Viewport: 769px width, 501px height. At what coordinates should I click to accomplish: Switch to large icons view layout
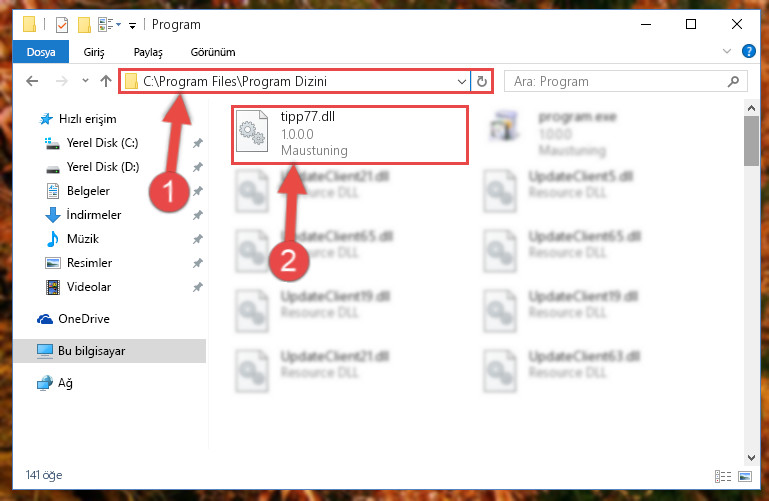tap(745, 476)
